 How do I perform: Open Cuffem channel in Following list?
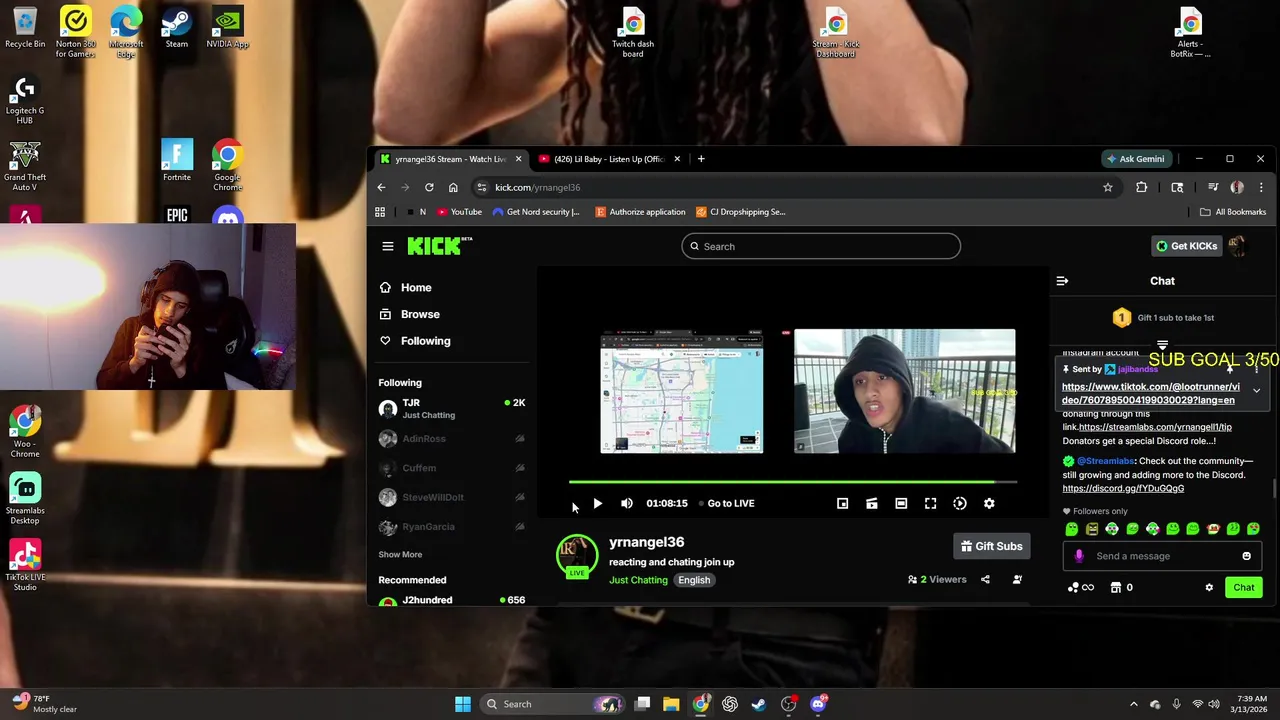click(x=452, y=468)
